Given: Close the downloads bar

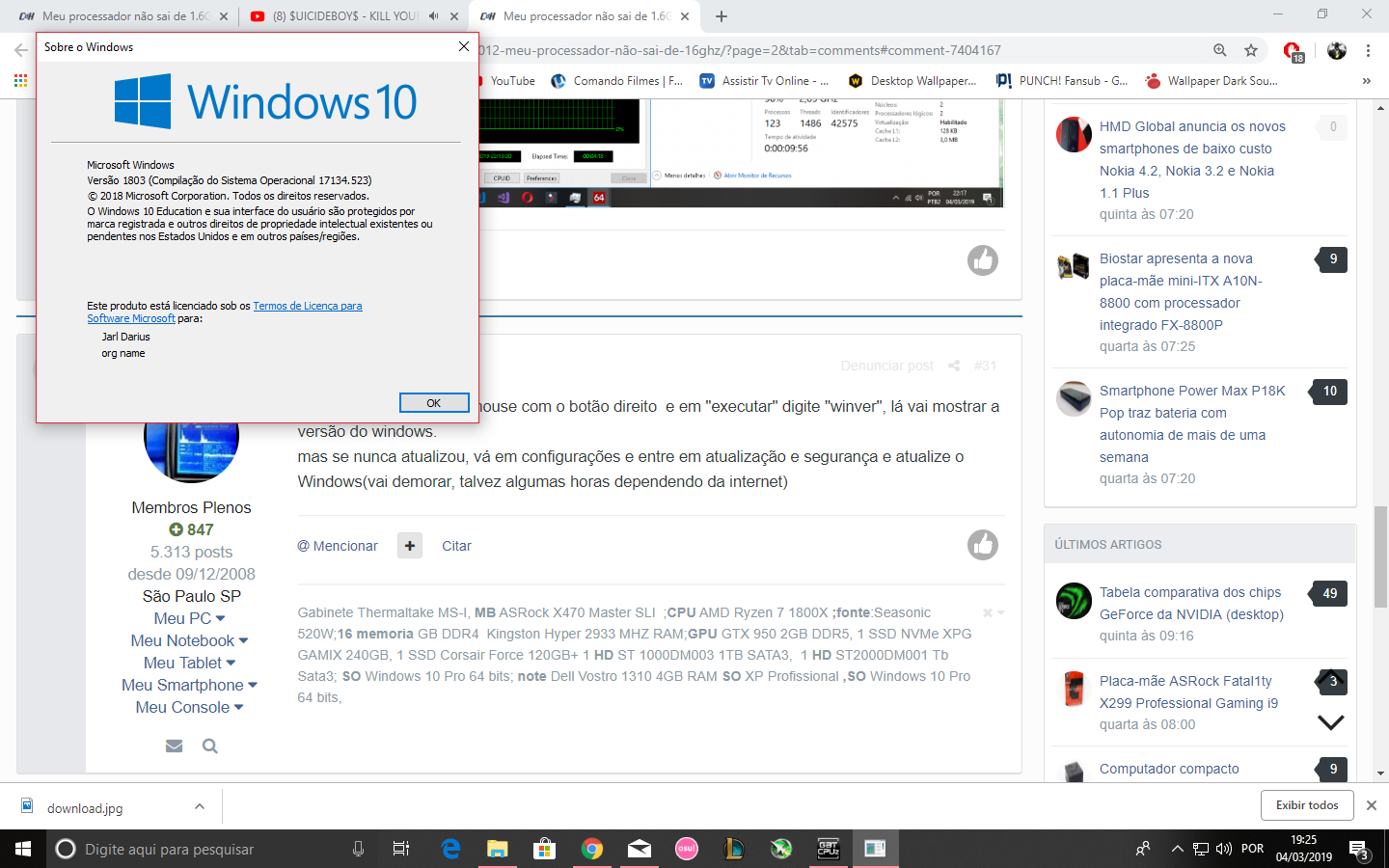Looking at the screenshot, I should click(x=1372, y=805).
